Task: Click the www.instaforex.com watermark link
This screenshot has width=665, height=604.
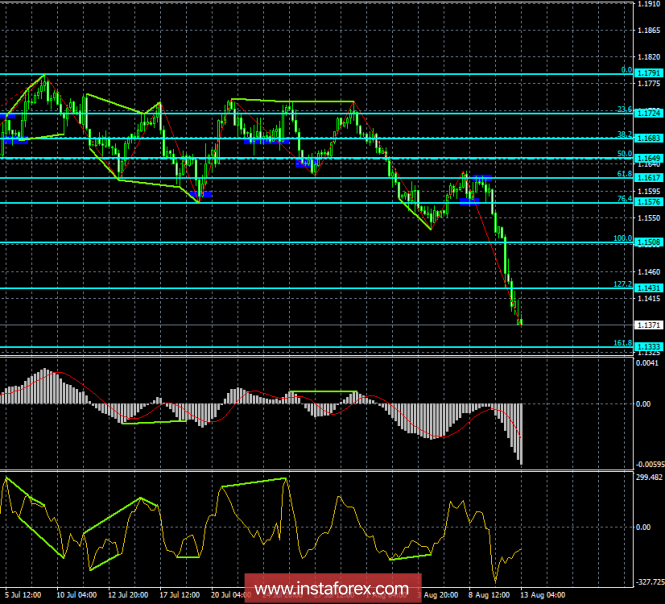Action: [331, 587]
